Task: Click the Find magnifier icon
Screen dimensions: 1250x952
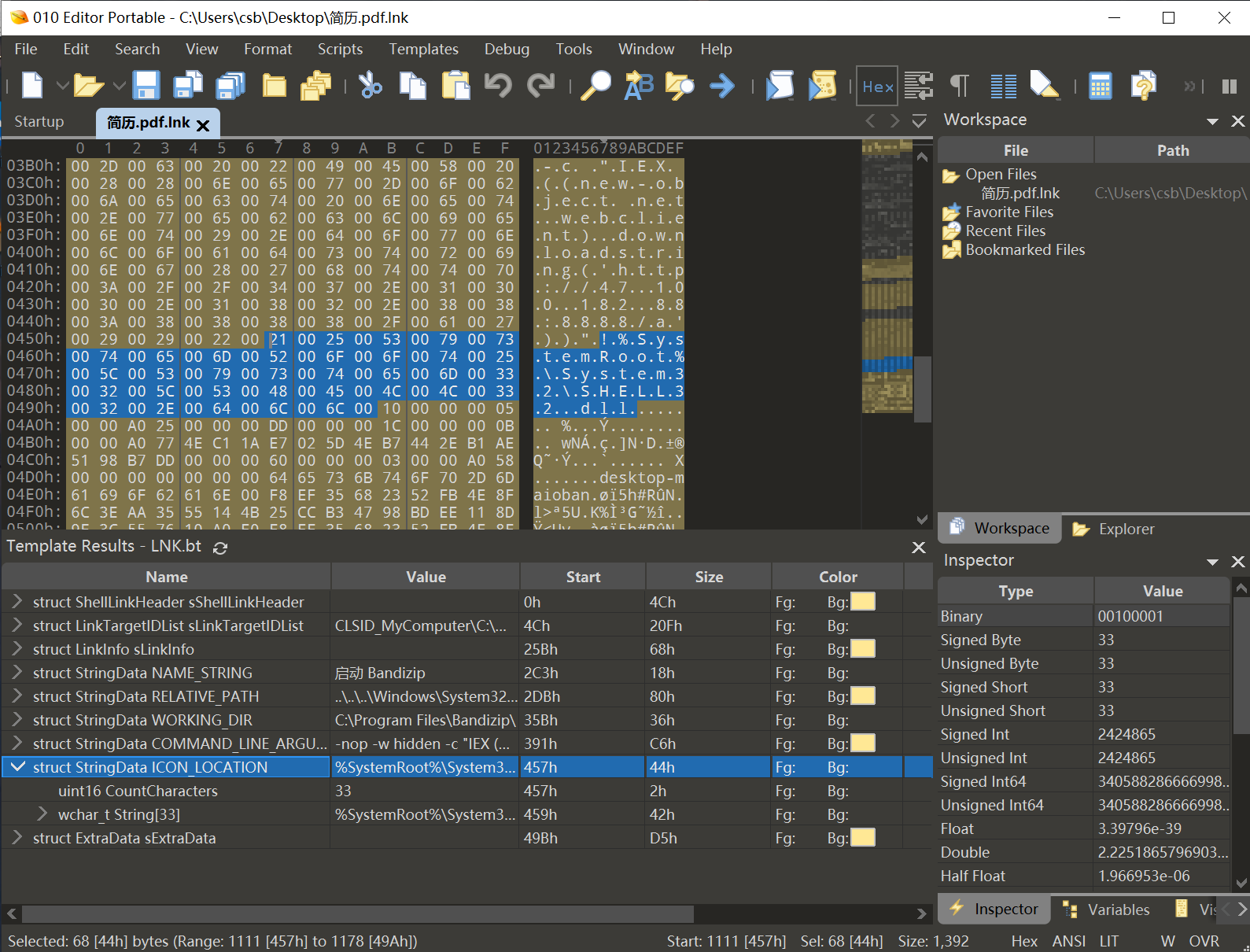Action: 596,85
